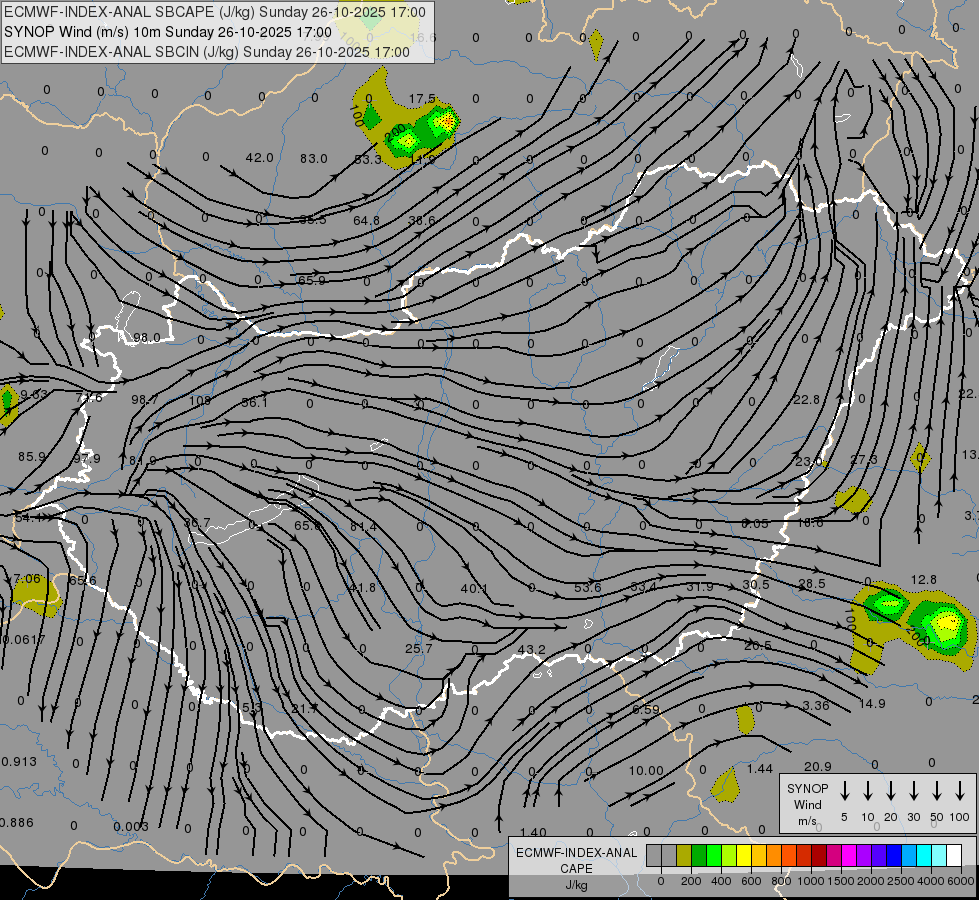Click the 14.9 value on the map
Image resolution: width=979 pixels, height=900 pixels.
coord(872,703)
